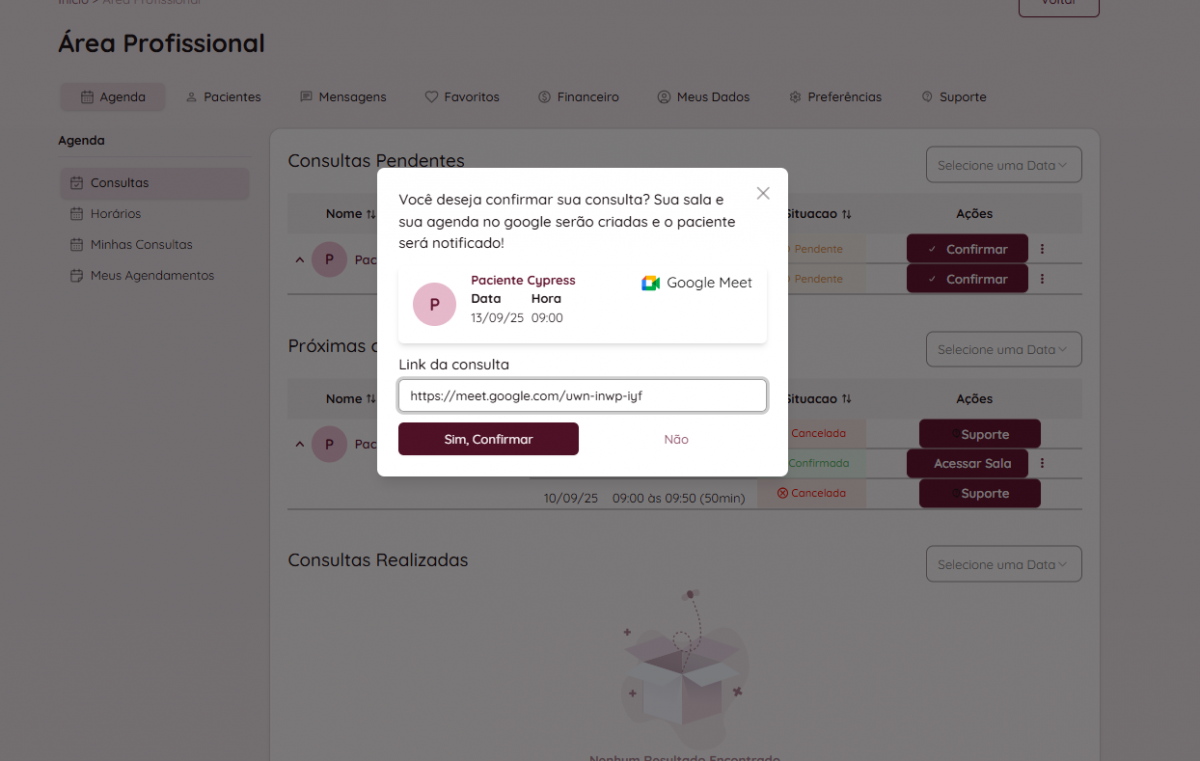Switch to the Mensagens tab
Image resolution: width=1200 pixels, height=761 pixels.
(x=343, y=97)
